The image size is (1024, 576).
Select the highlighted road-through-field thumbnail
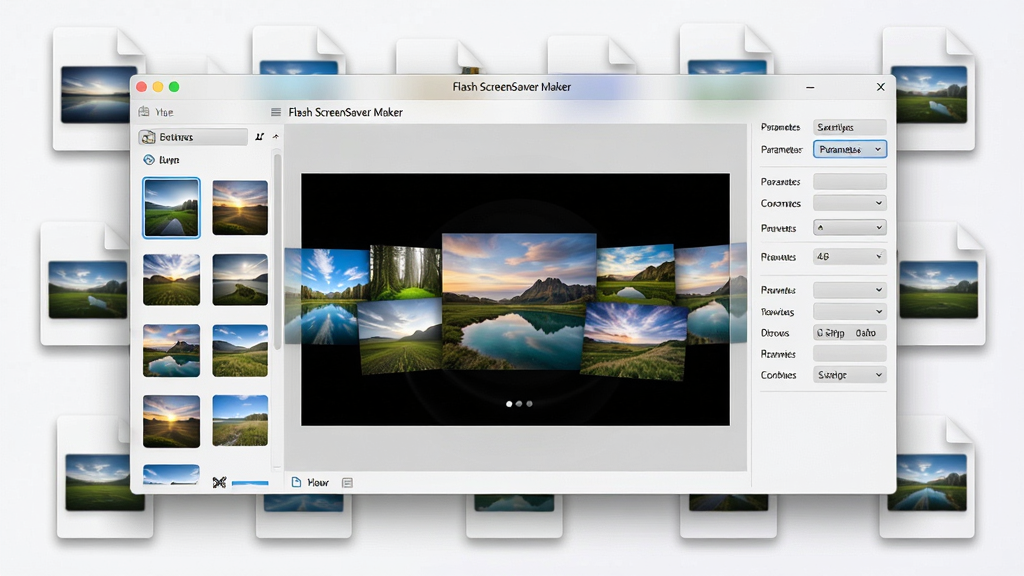(172, 208)
